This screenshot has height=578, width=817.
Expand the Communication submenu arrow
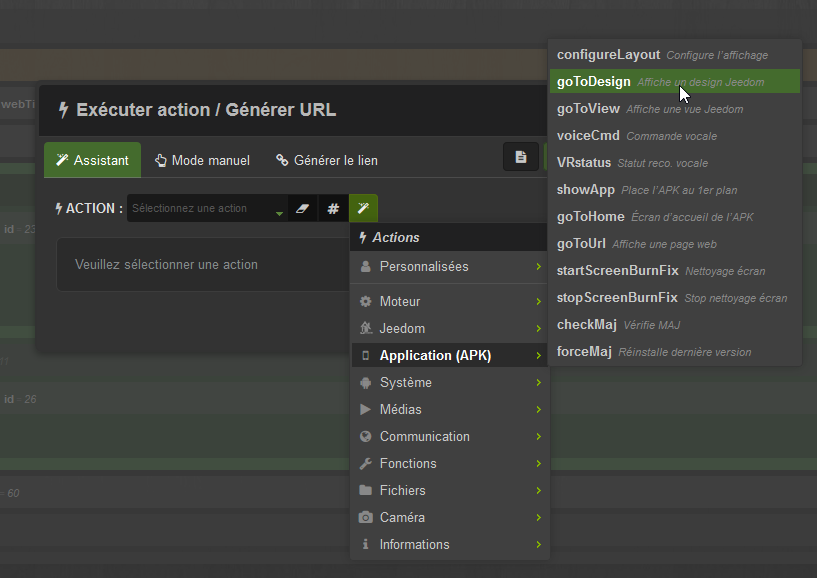[x=539, y=436]
